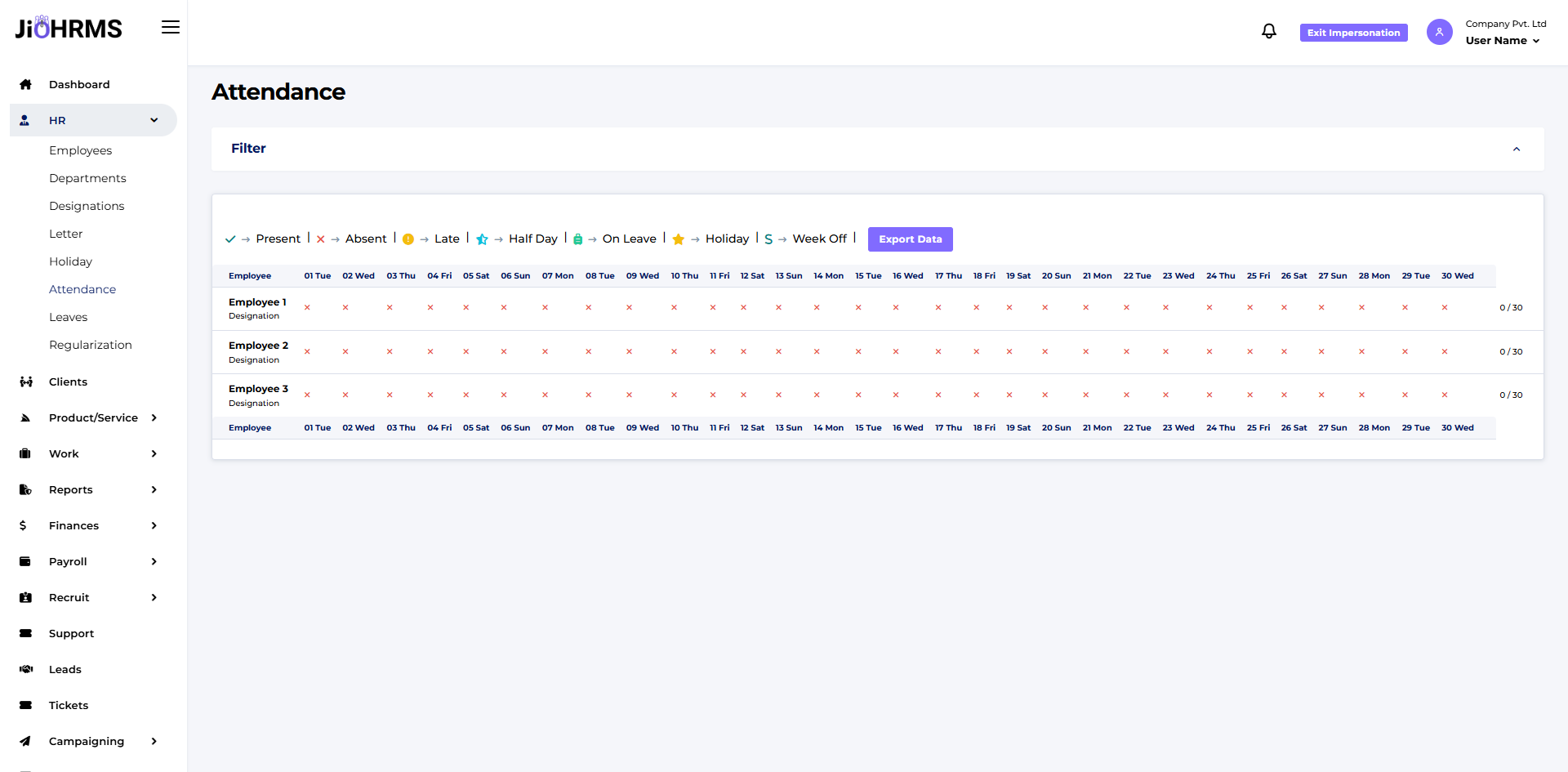Expand the Reports submenu arrow
Image resolution: width=1568 pixels, height=772 pixels.
[x=154, y=489]
